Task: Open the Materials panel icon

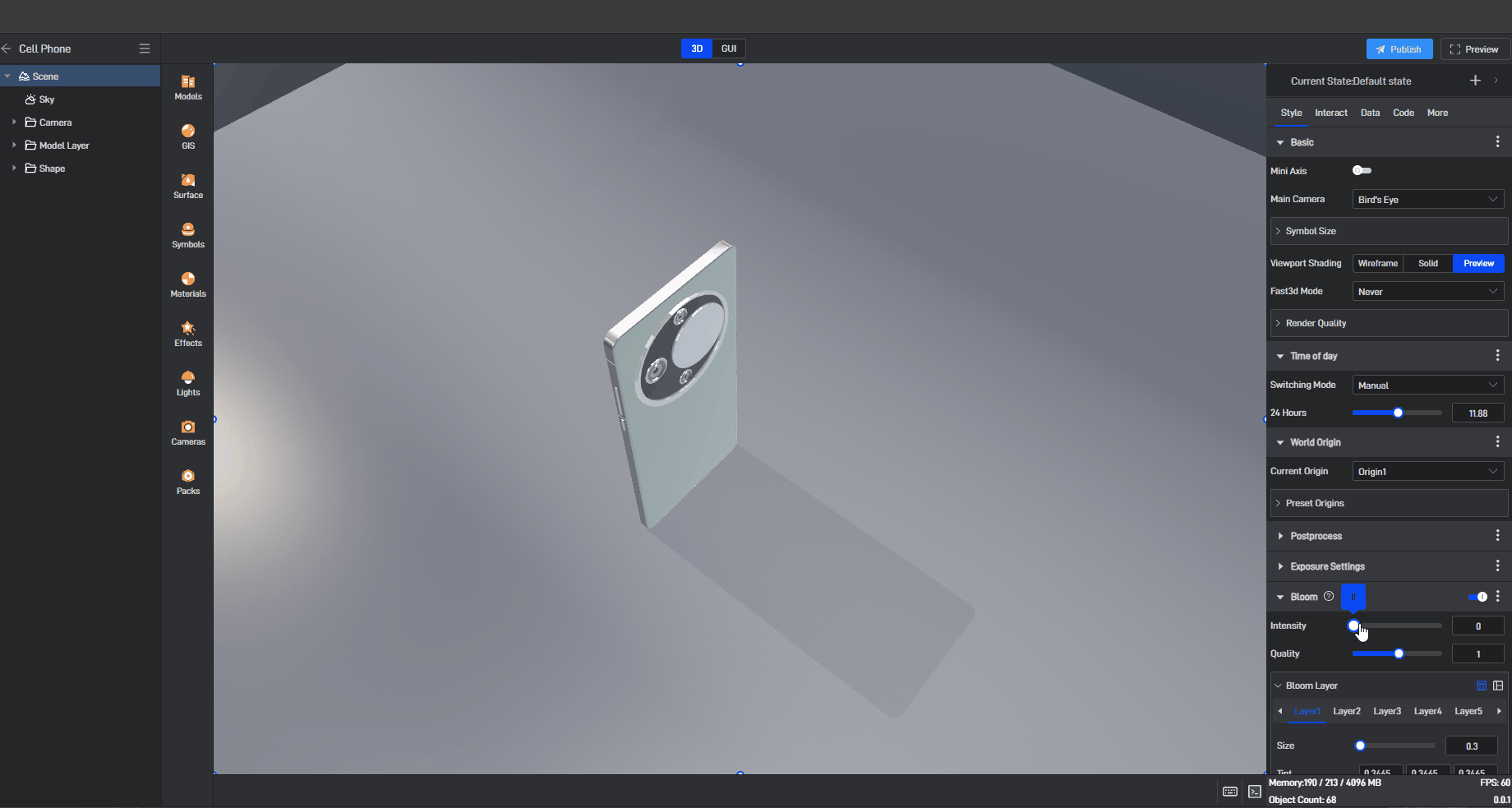Action: pos(188,284)
